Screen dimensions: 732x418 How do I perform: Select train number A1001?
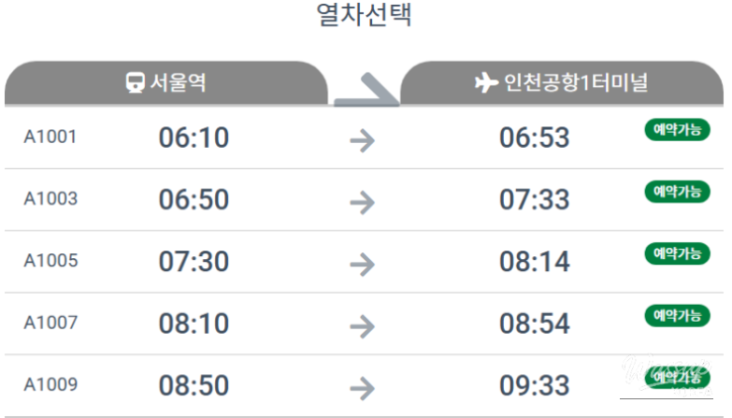click(50, 137)
